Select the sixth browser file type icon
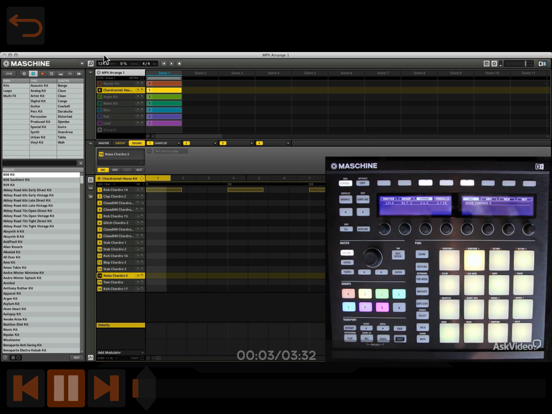Viewport: 552px width, 414px height. (x=70, y=74)
